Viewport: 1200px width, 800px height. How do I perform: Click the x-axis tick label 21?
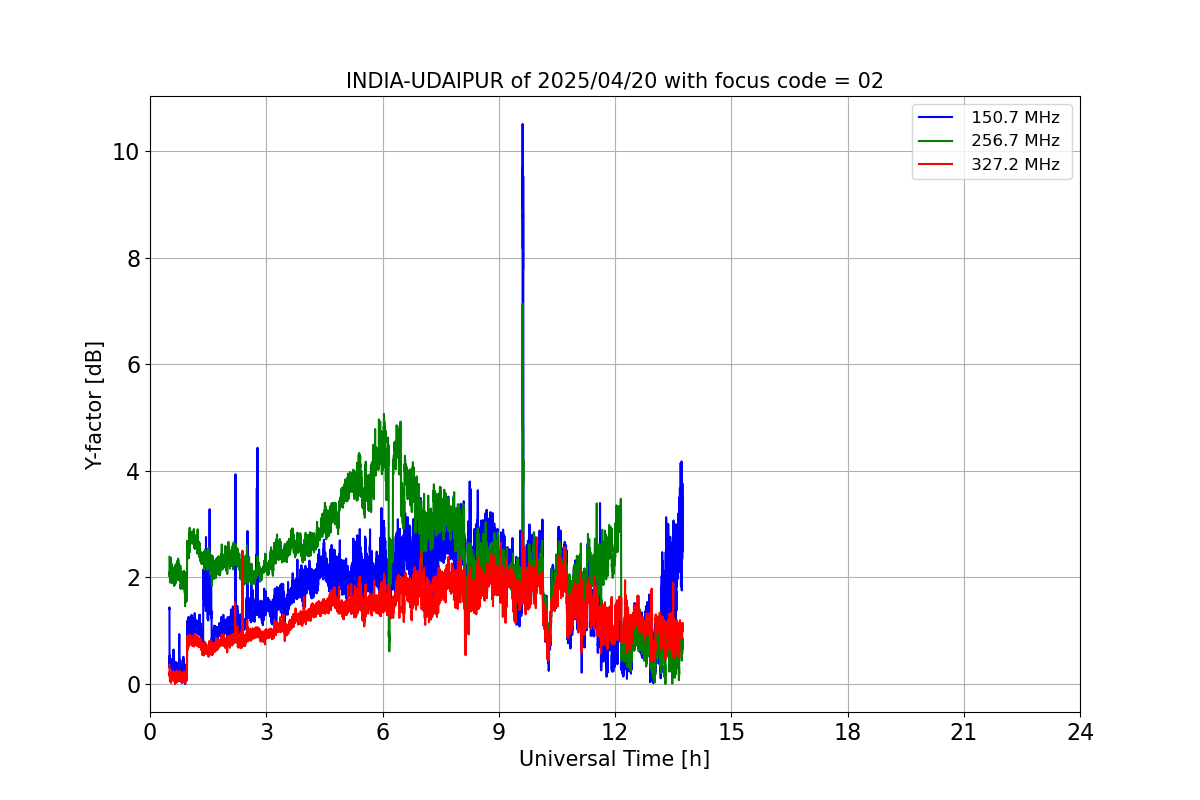tap(964, 733)
